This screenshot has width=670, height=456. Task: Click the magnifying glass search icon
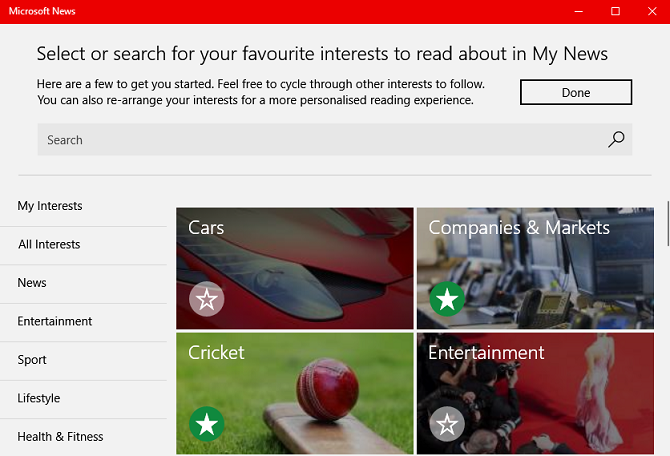tap(616, 139)
